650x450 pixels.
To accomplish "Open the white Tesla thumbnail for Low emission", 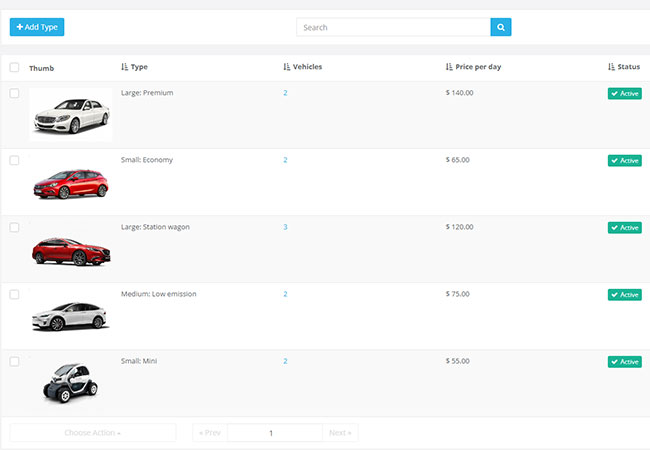I will (70, 317).
